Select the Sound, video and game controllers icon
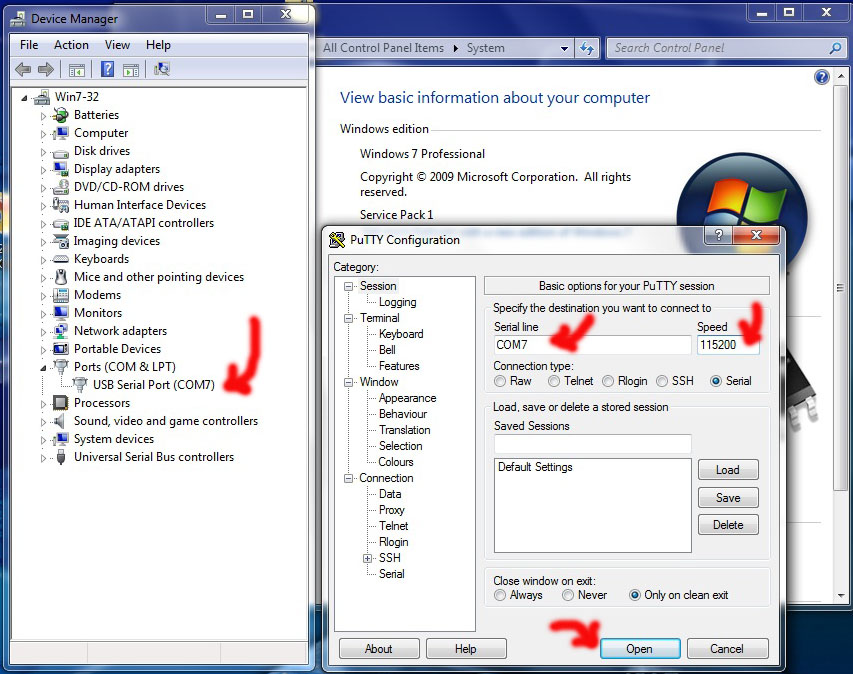Screen dimensions: 853x674 pos(59,421)
